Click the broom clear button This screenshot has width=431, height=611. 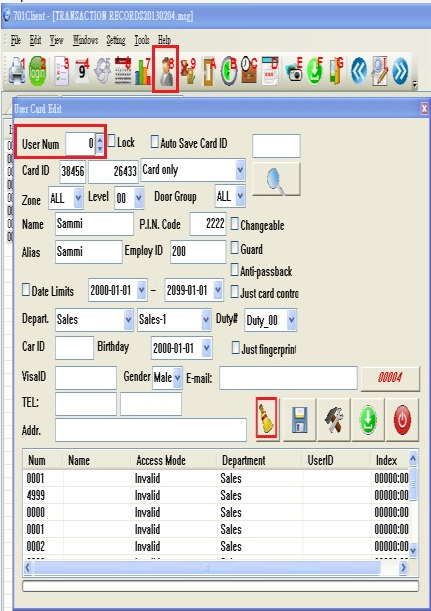tap(267, 419)
